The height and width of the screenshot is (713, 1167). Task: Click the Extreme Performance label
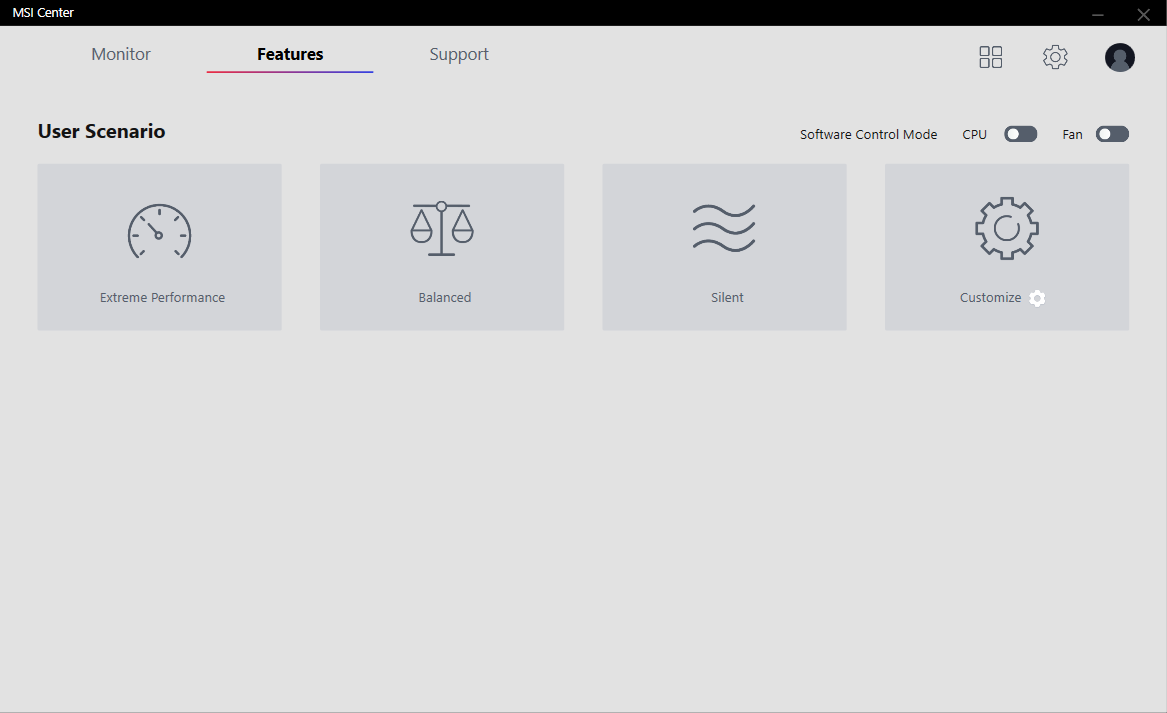coord(162,297)
